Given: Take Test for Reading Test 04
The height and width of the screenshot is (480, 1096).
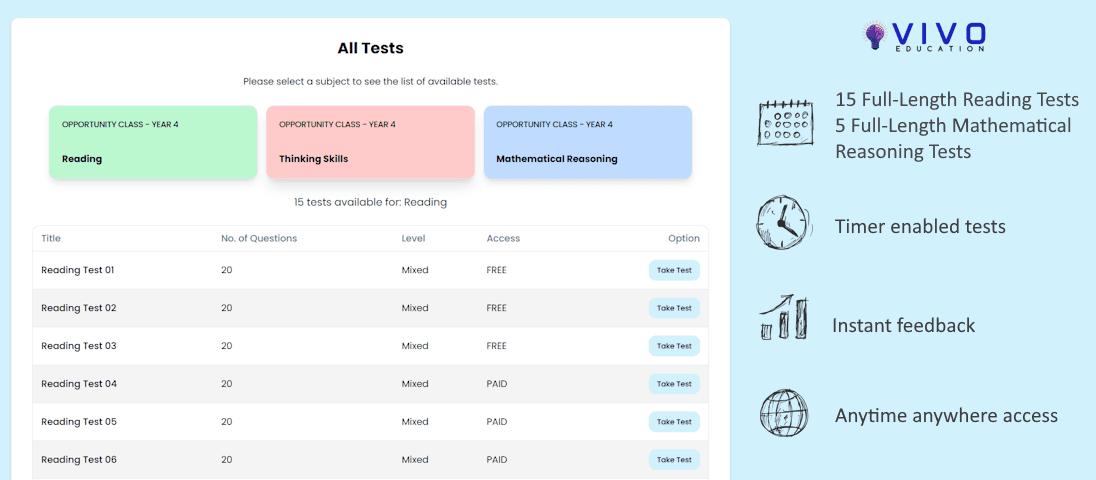Looking at the screenshot, I should [x=674, y=384].
